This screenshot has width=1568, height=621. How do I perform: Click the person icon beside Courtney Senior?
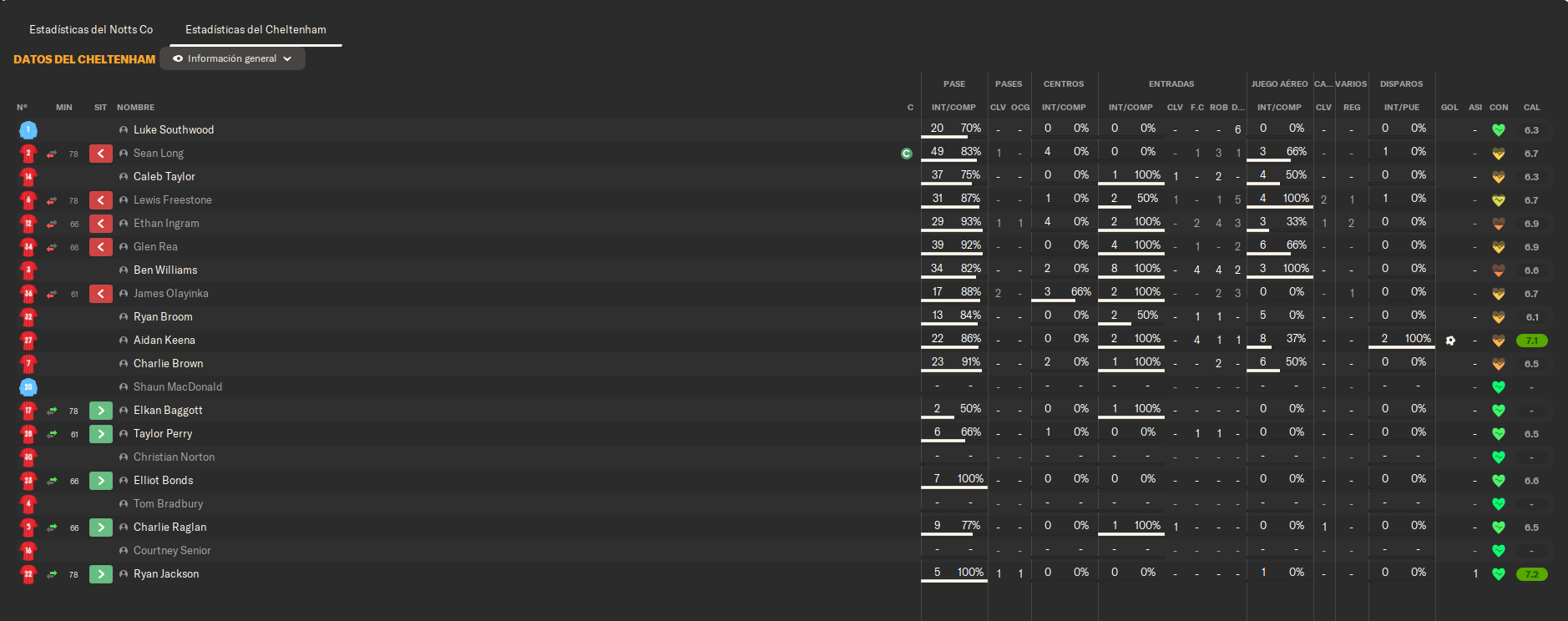[x=124, y=551]
